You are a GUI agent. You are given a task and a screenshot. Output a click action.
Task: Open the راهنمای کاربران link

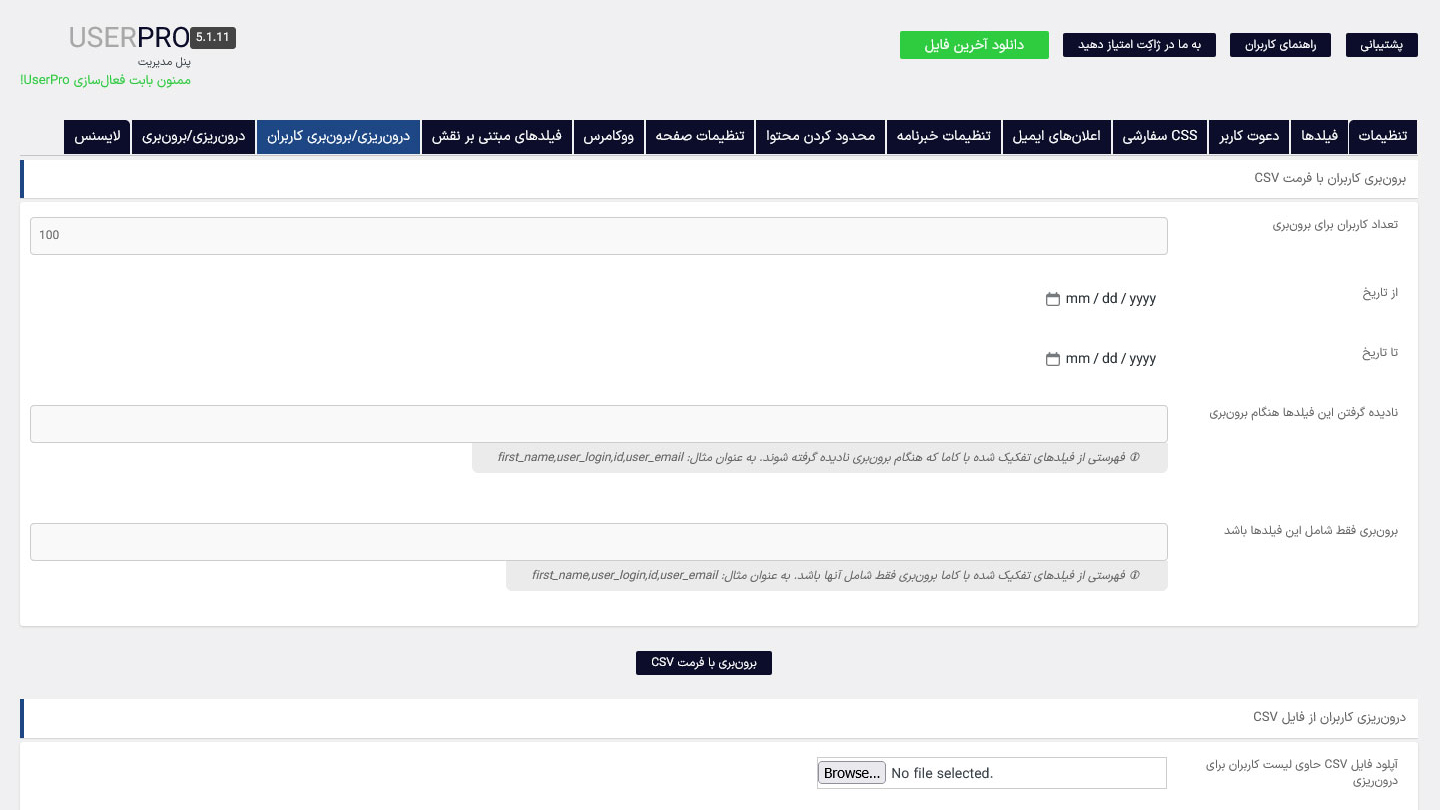tap(1281, 45)
